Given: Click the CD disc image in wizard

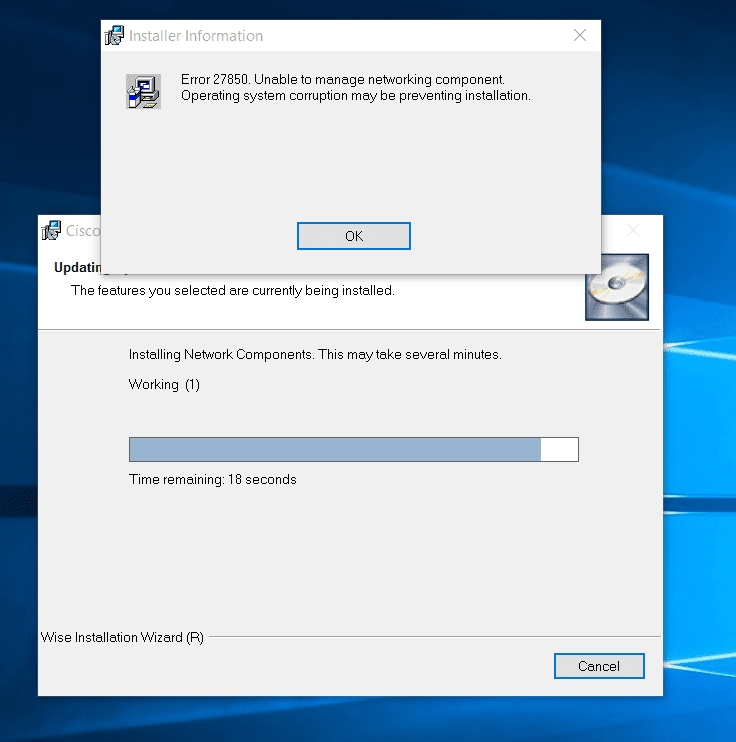Looking at the screenshot, I should point(616,287).
